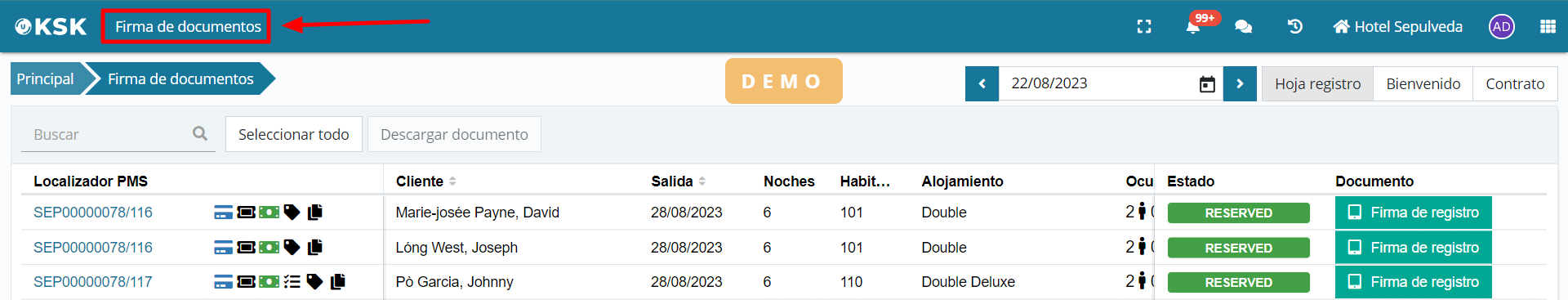This screenshot has height=300, width=1568.
Task: Go to next date arrow
Action: (x=1240, y=84)
